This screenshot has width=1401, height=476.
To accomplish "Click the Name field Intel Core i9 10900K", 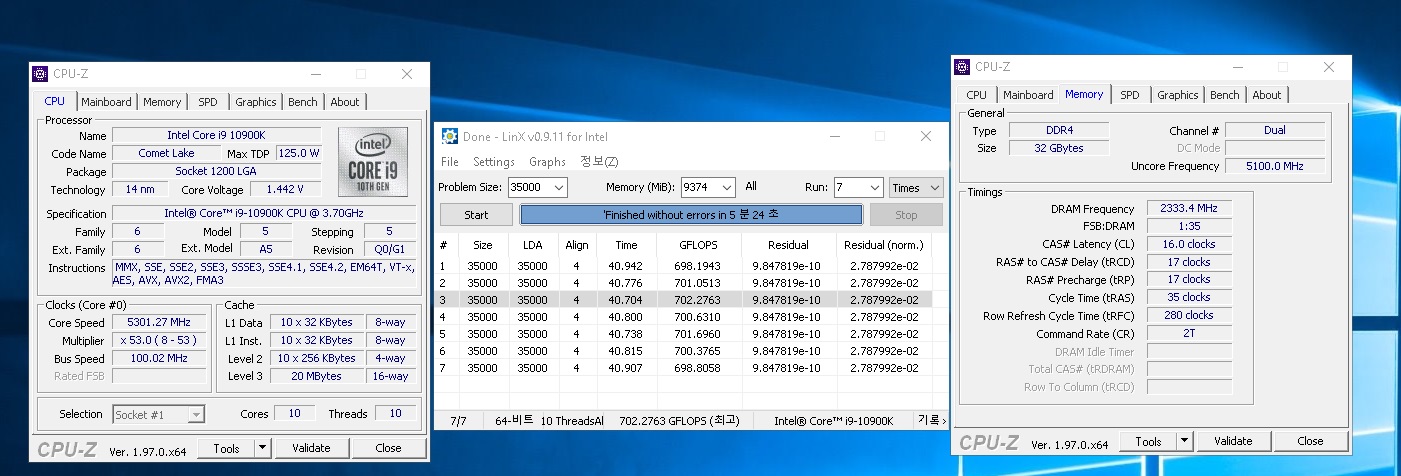I will [217, 135].
